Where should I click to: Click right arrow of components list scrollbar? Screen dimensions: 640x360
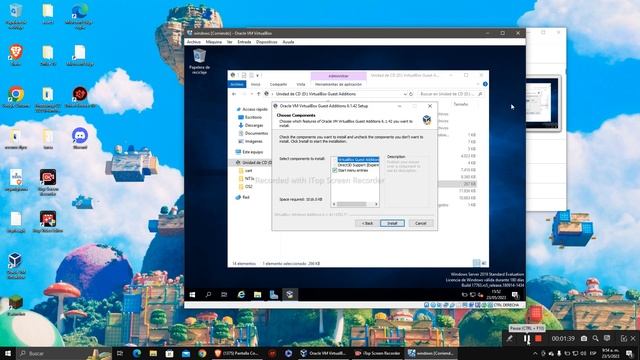pos(376,204)
